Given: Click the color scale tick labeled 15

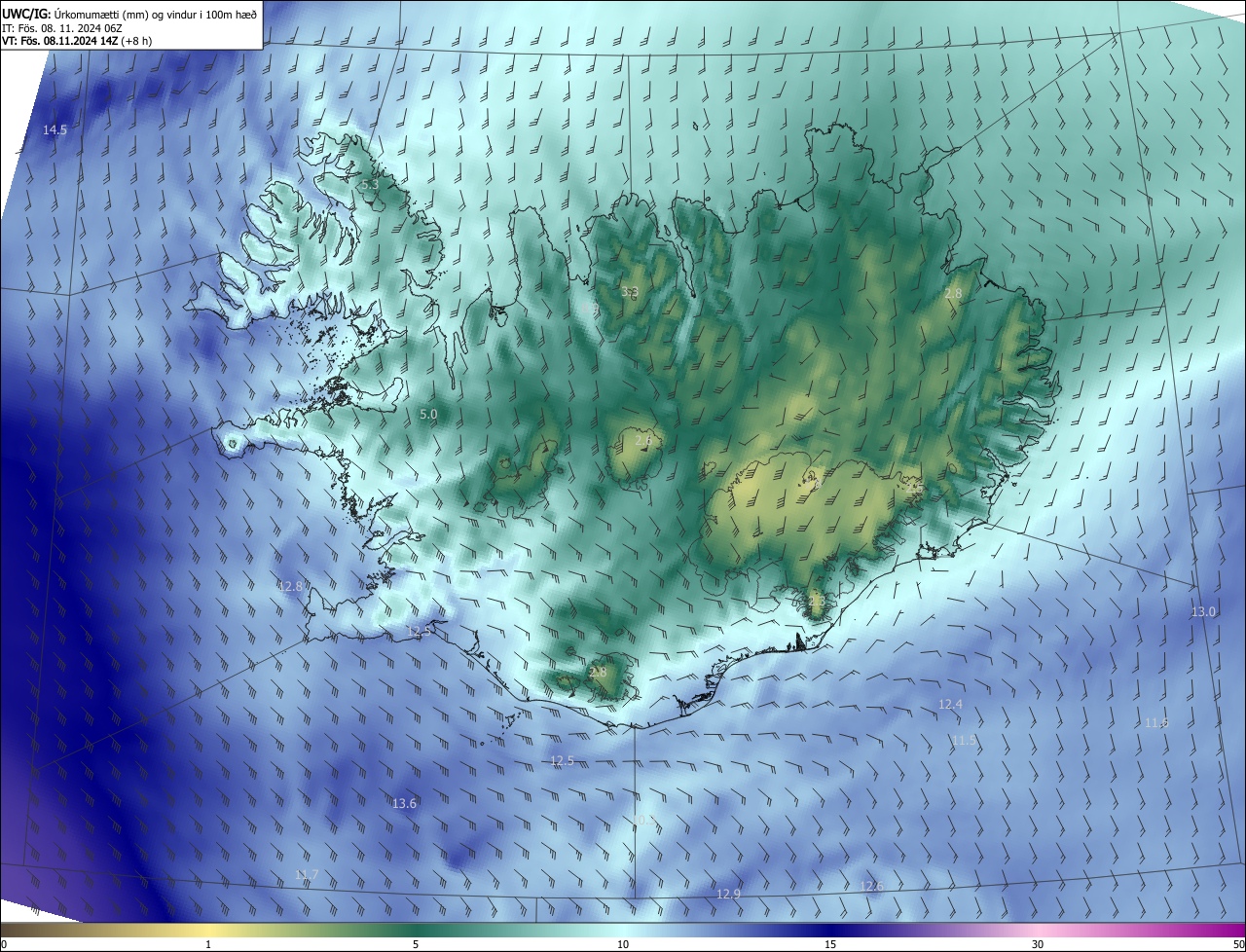Looking at the screenshot, I should (830, 944).
